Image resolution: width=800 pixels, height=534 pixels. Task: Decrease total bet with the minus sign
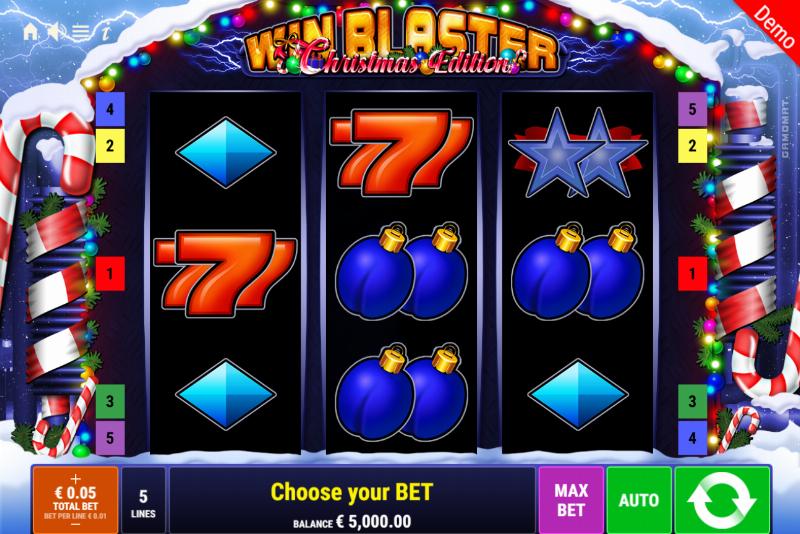(76, 524)
